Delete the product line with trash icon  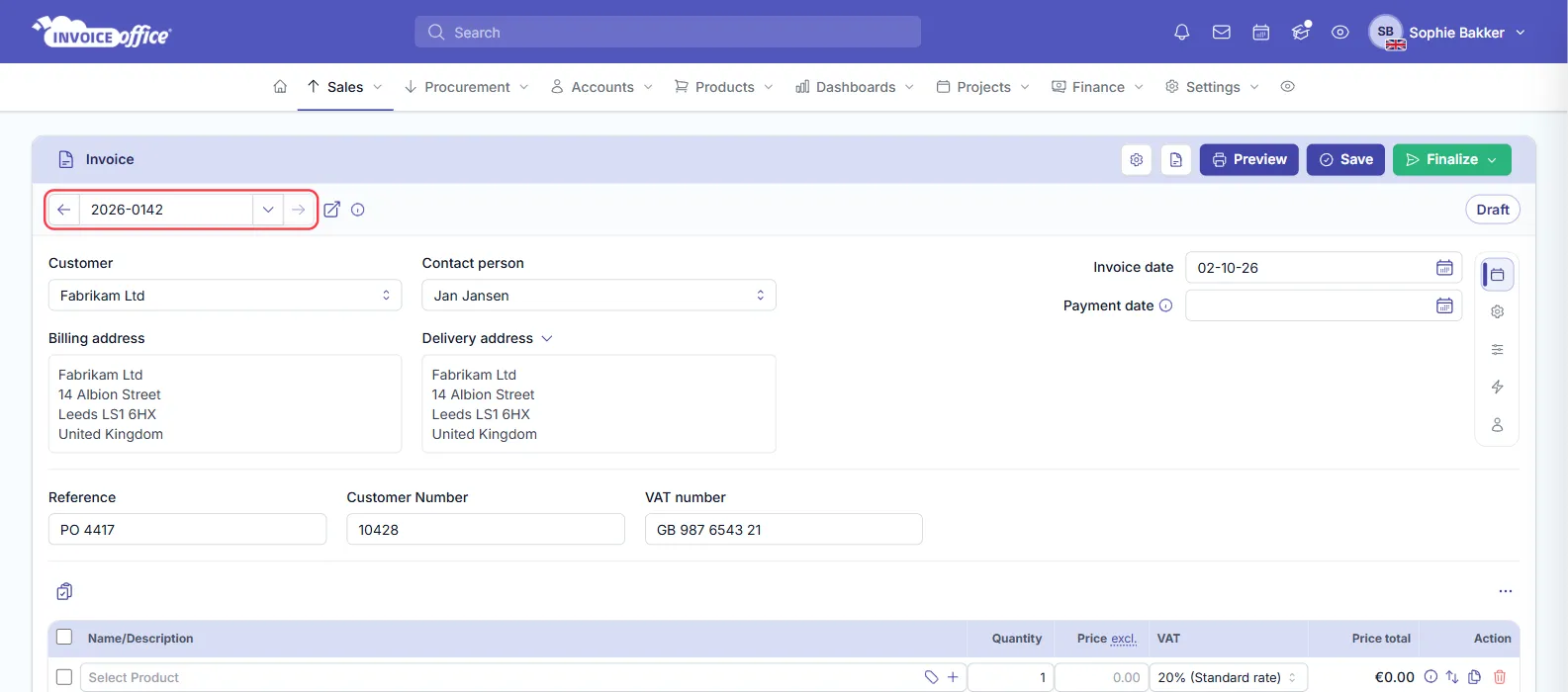tap(1500, 677)
